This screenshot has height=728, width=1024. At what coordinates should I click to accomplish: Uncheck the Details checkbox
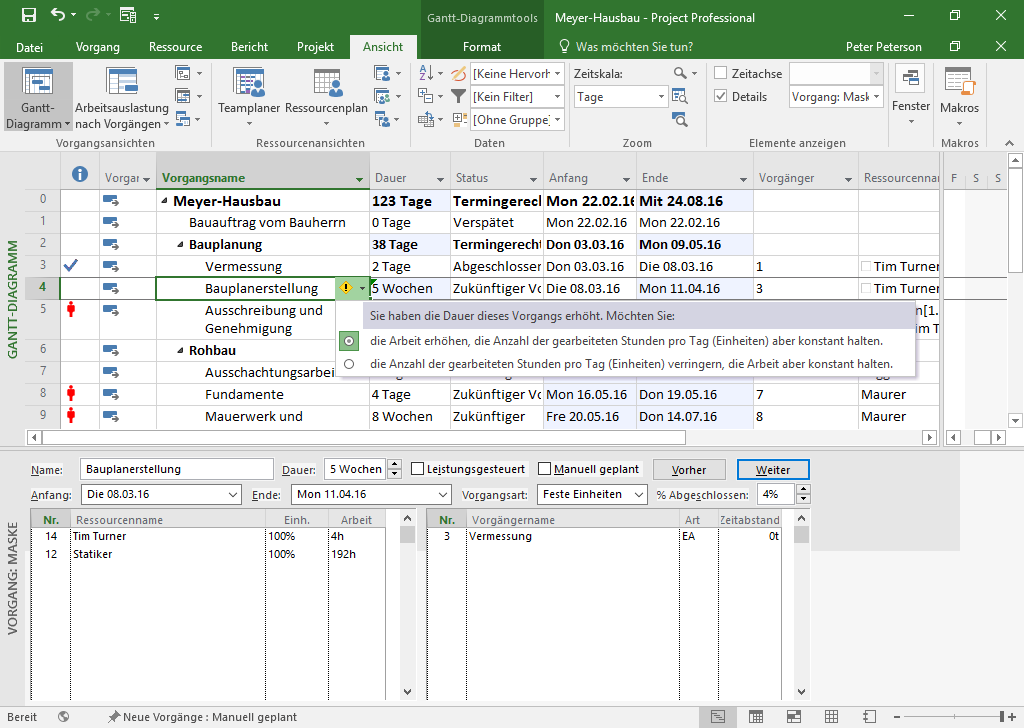tap(721, 96)
